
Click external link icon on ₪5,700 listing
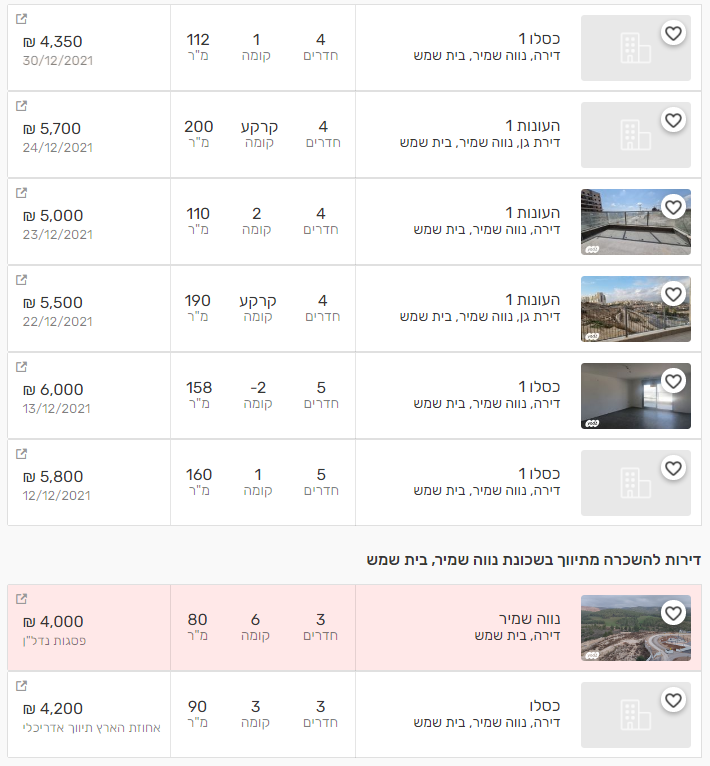[x=22, y=106]
